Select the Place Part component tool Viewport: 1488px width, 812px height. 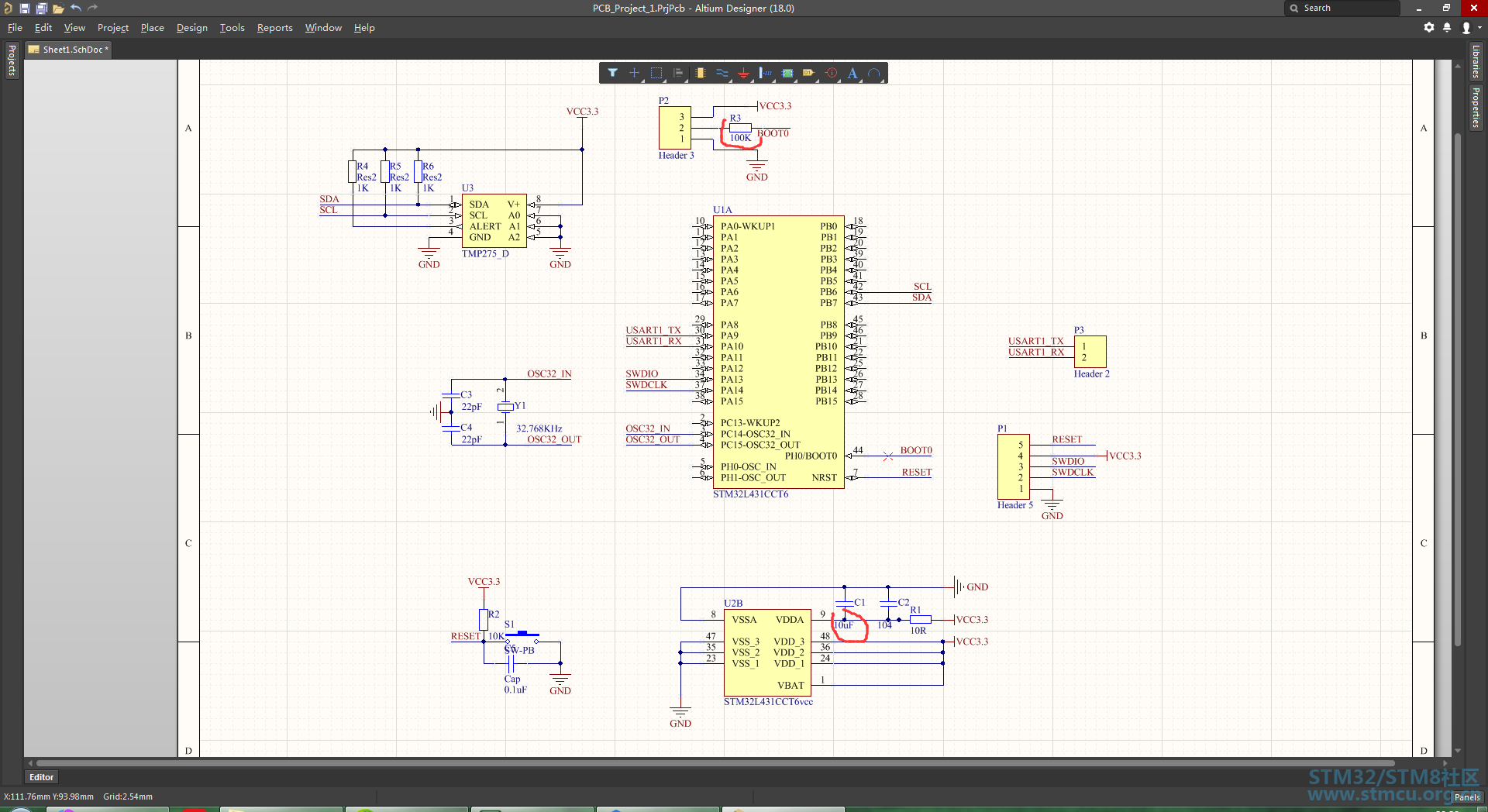pyautogui.click(x=700, y=73)
